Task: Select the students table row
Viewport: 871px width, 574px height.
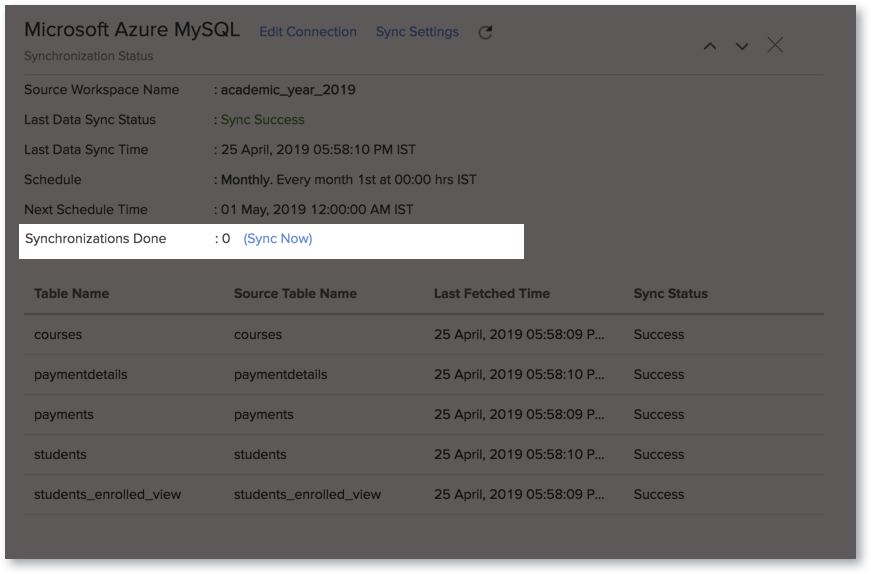Action: point(424,455)
